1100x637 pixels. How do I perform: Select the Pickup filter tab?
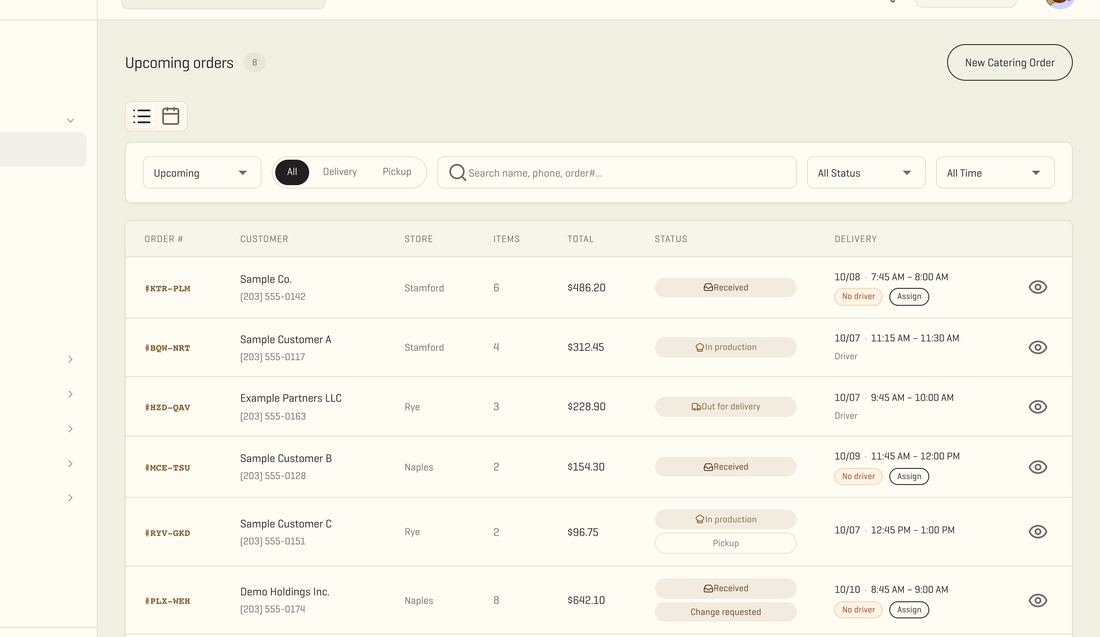point(397,172)
